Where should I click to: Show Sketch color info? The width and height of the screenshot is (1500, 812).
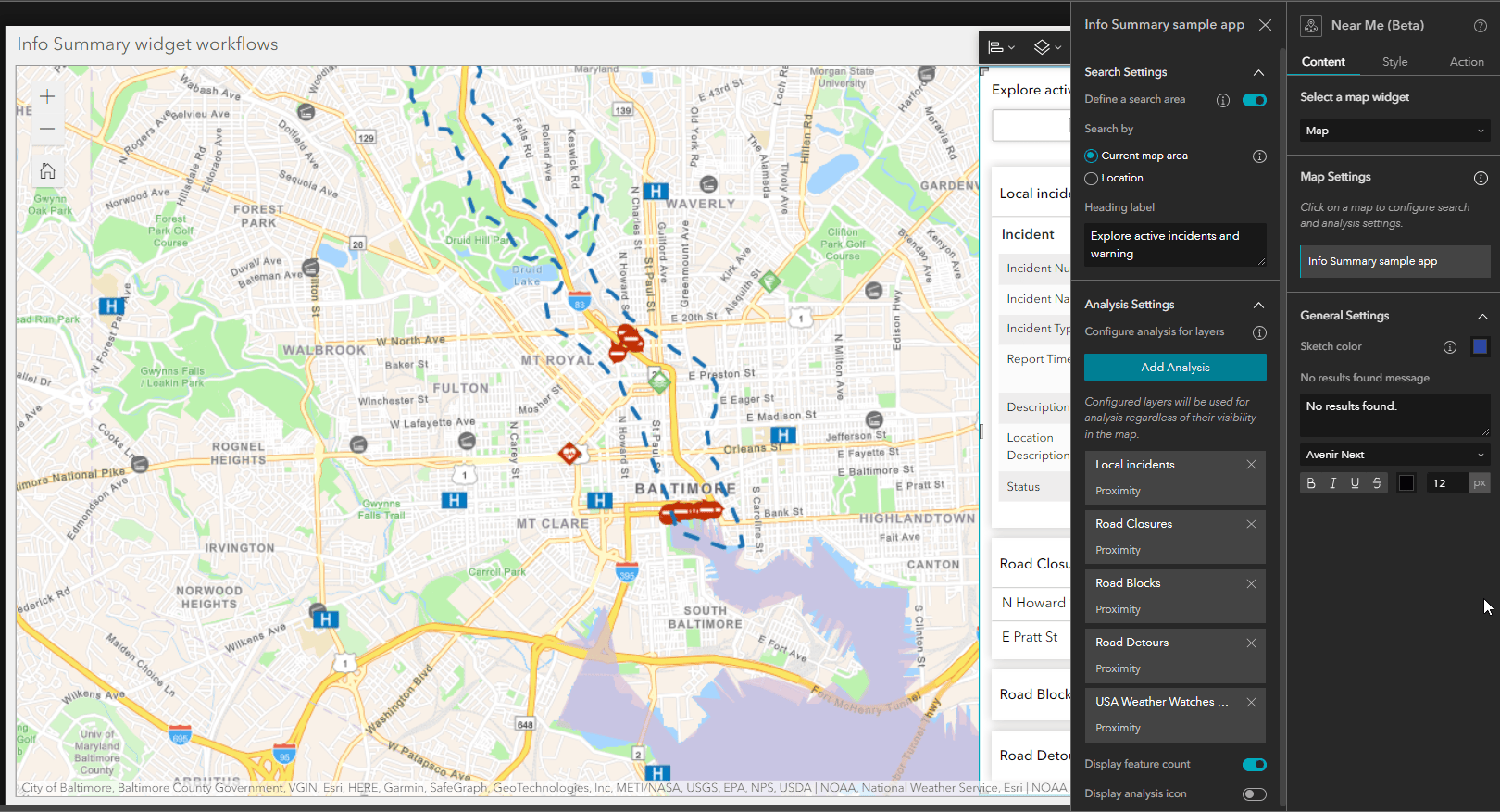1450,347
